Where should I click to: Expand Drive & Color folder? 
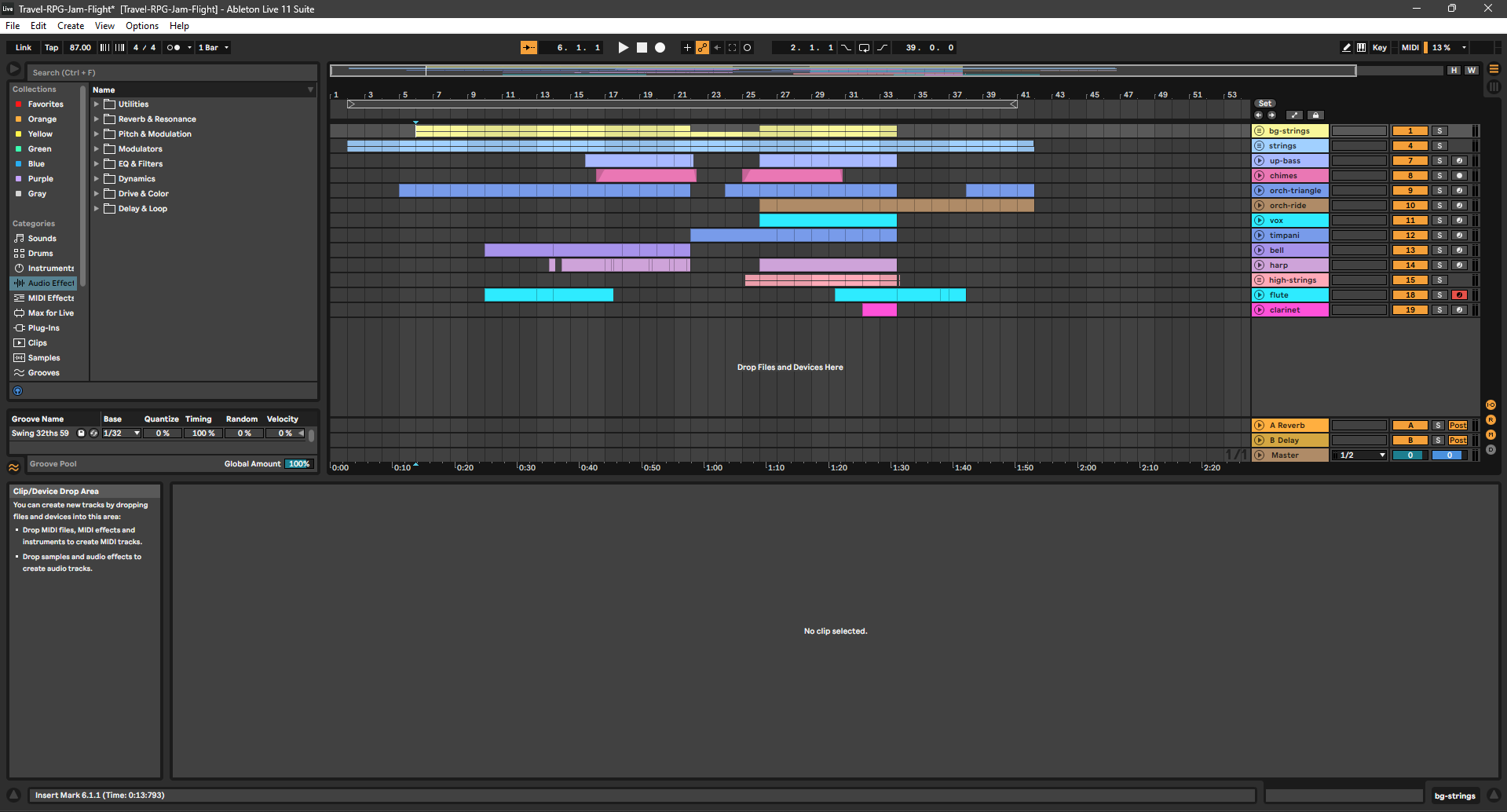click(x=97, y=194)
